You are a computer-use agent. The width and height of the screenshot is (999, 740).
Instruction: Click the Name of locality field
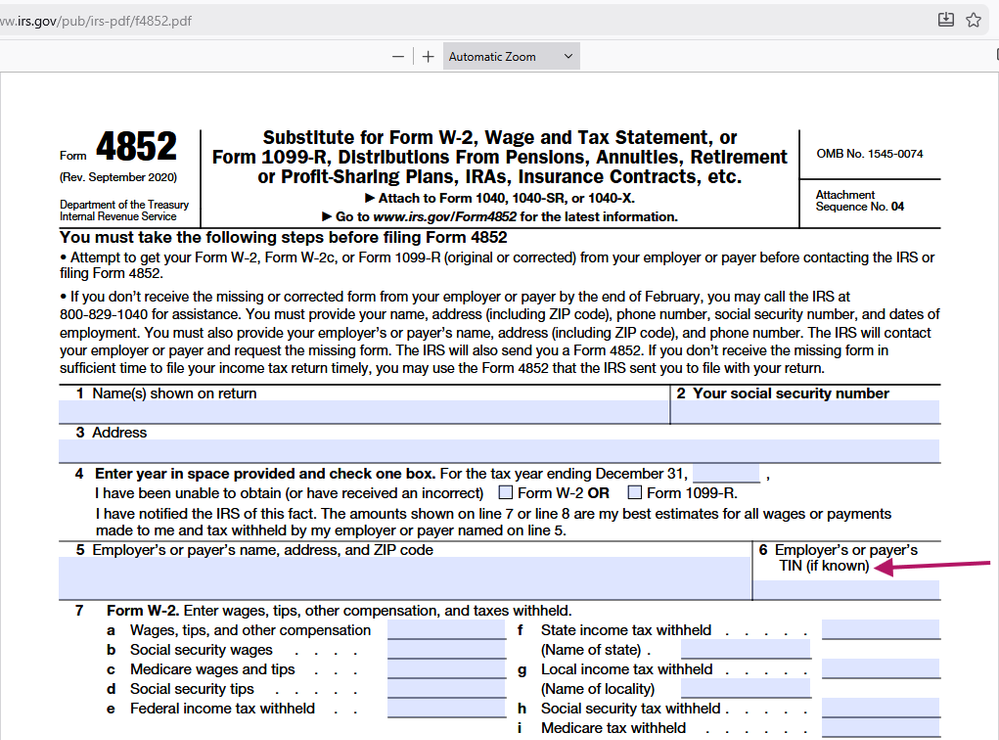pos(745,688)
